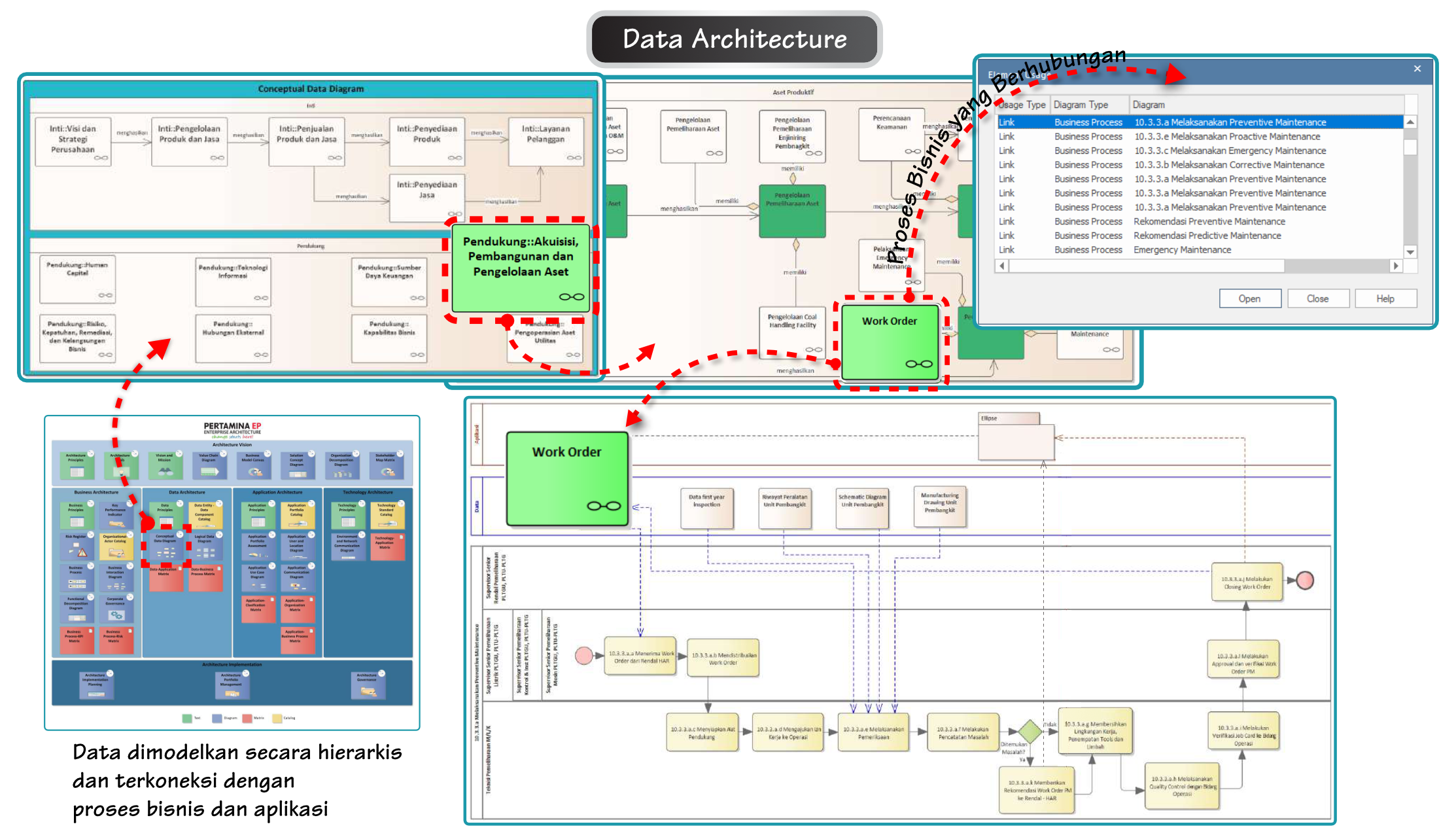Select row 10.3.3.b Melaksanakan Corrective Maintenance
The width and height of the screenshot is (1456, 839).
click(x=1200, y=165)
